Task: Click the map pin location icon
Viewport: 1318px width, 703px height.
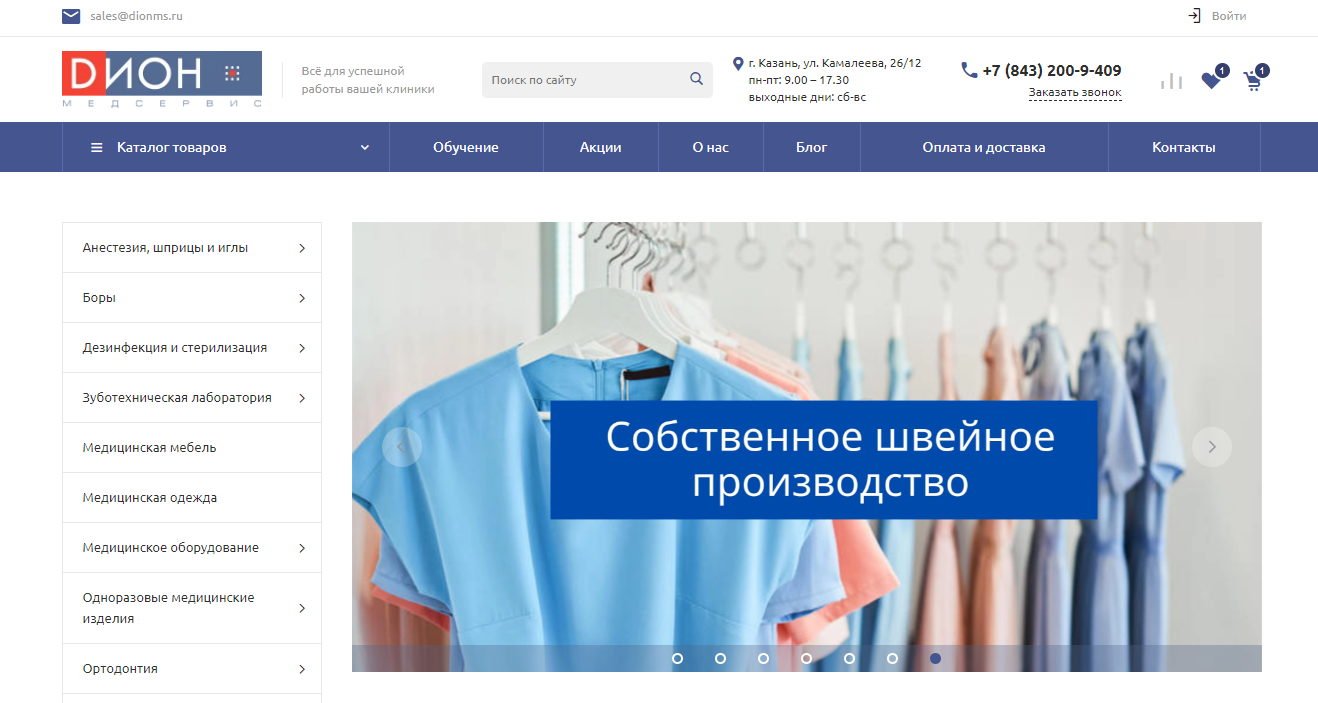Action: pos(738,63)
